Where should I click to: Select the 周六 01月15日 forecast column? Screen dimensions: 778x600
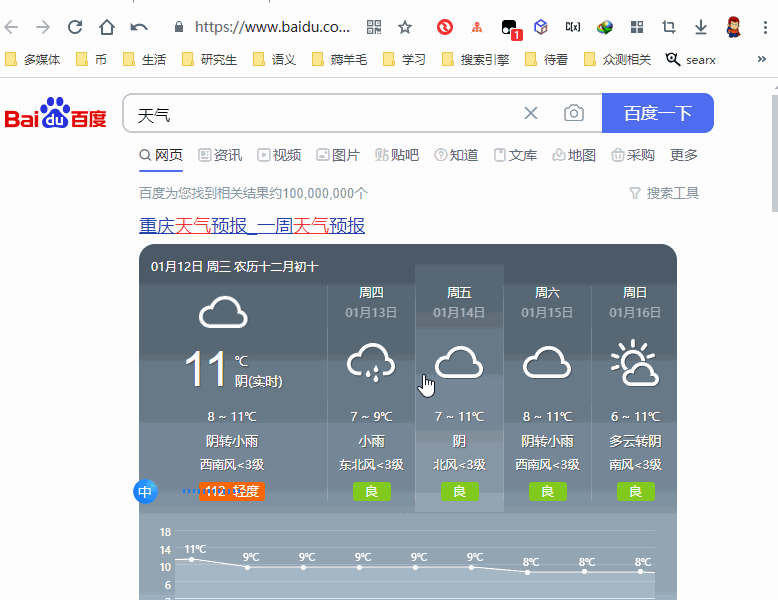pyautogui.click(x=547, y=392)
